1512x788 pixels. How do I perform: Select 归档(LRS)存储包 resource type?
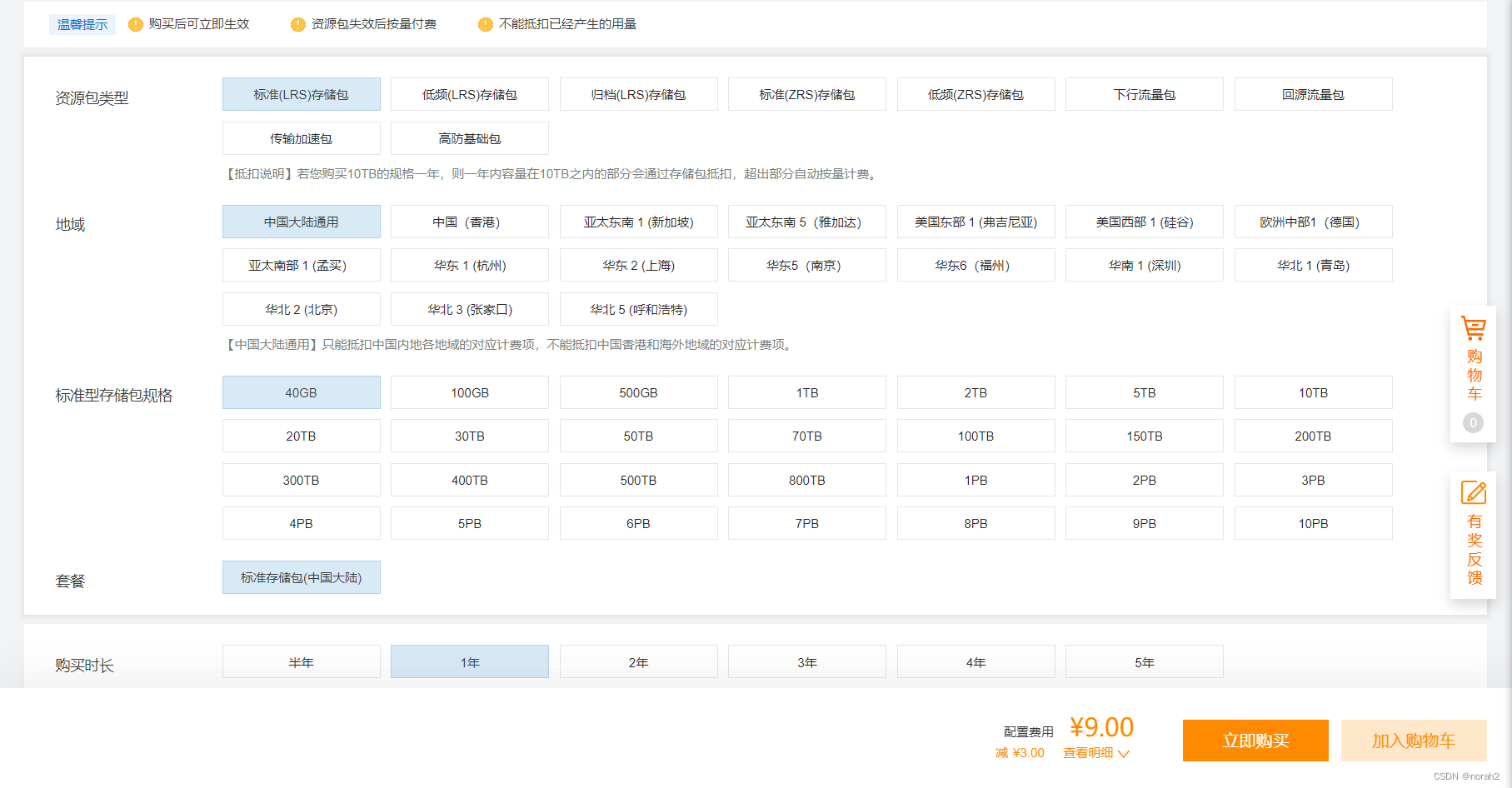[x=639, y=94]
